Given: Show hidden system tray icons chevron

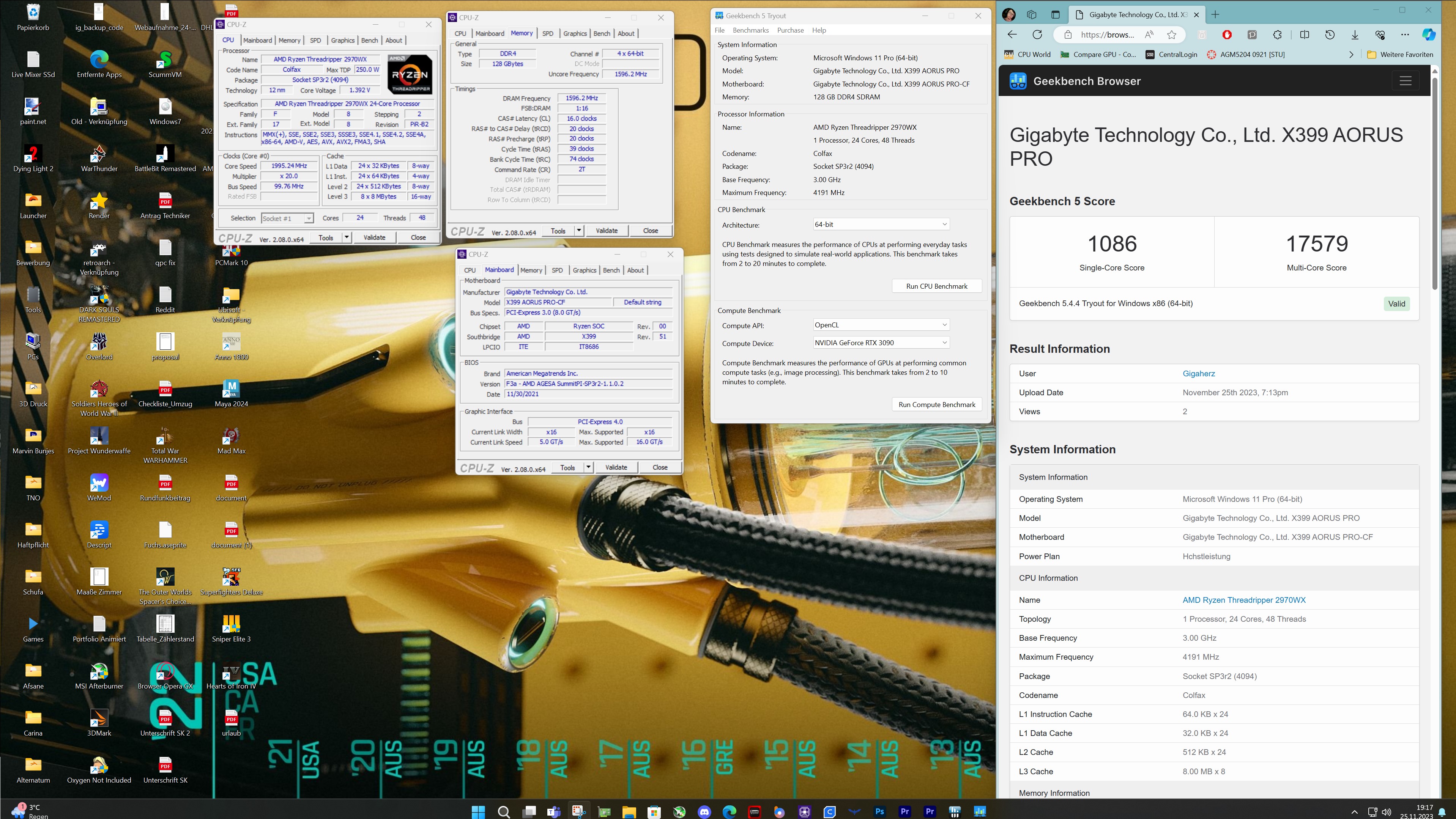Looking at the screenshot, I should [x=1354, y=812].
